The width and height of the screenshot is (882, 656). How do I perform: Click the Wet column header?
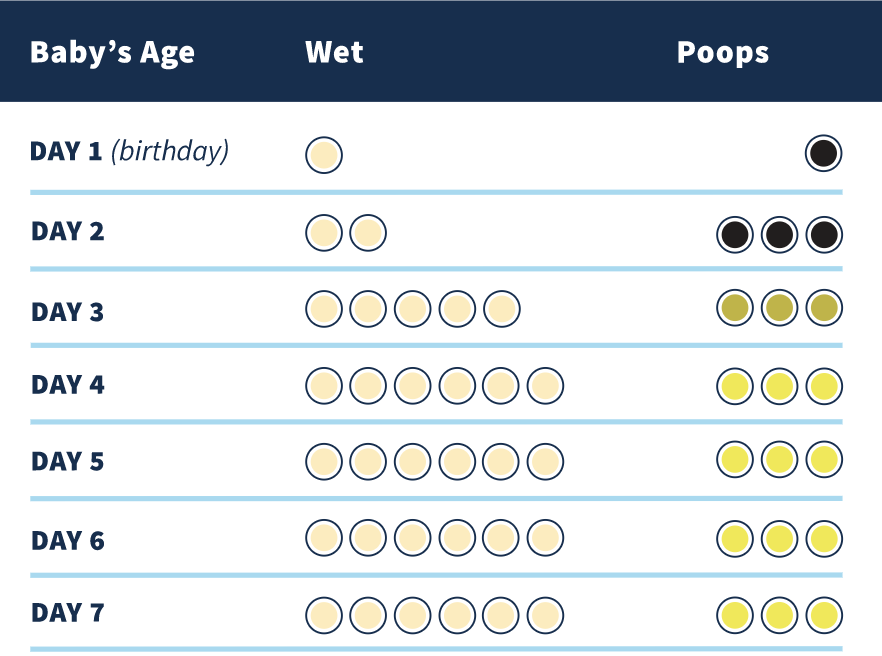point(334,52)
